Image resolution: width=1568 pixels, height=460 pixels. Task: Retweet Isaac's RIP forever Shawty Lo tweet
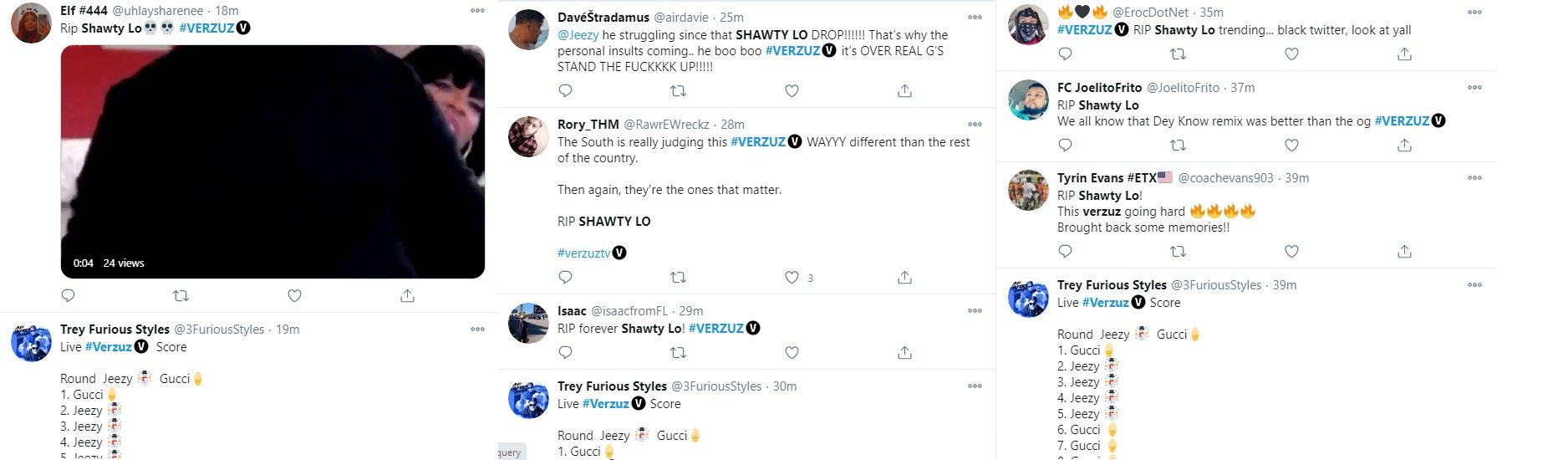[678, 352]
